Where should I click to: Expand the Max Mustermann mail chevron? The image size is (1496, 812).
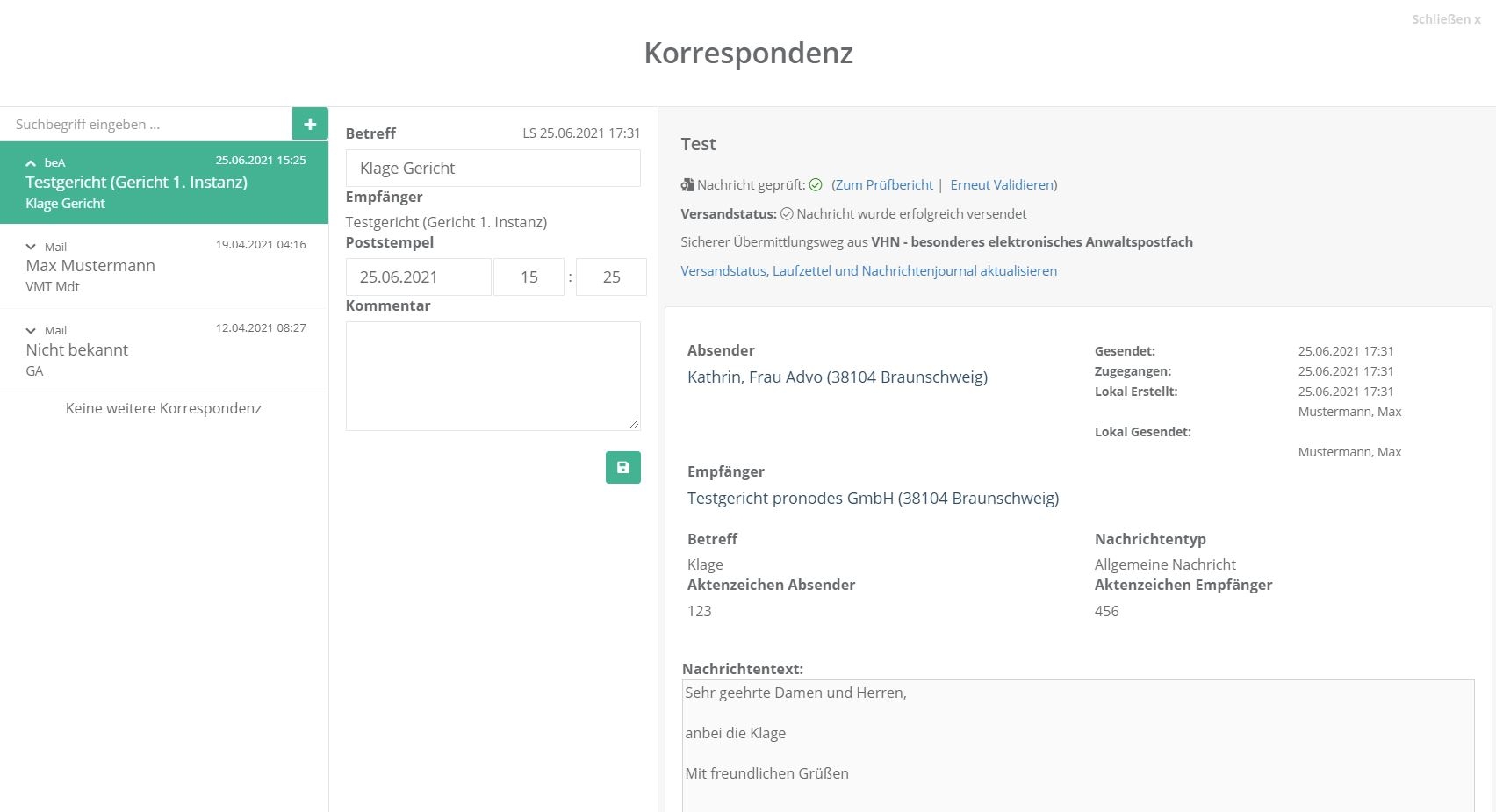(31, 248)
